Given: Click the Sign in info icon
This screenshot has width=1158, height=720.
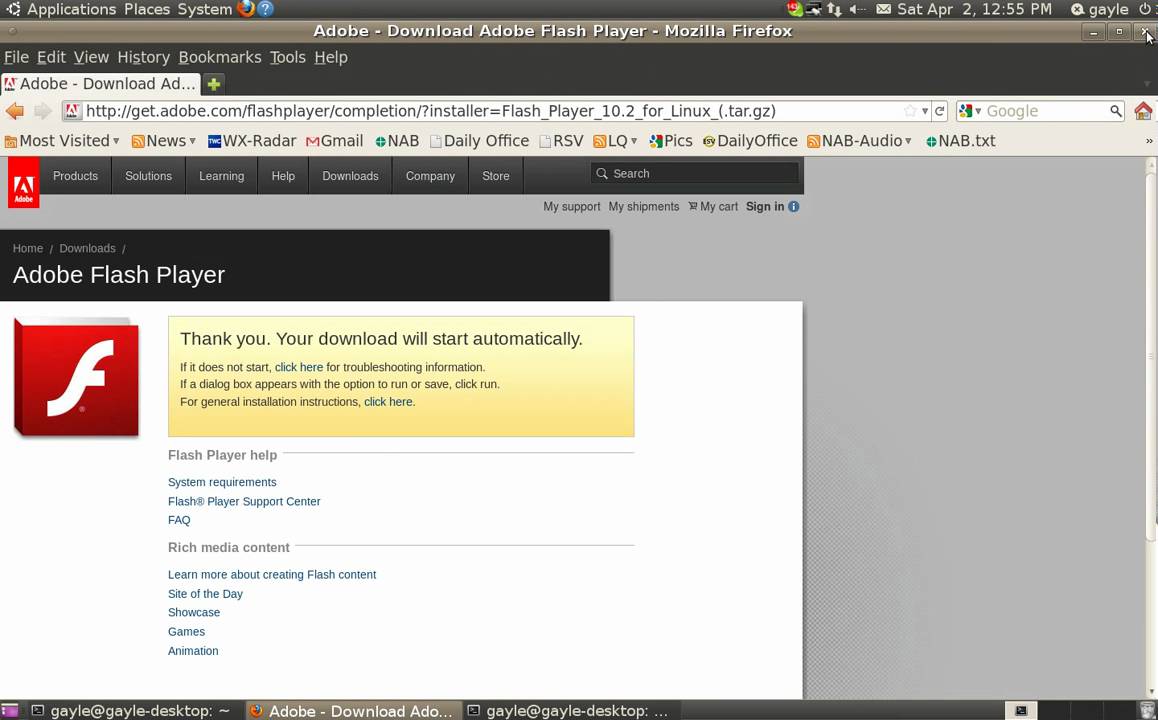Looking at the screenshot, I should click(x=794, y=207).
